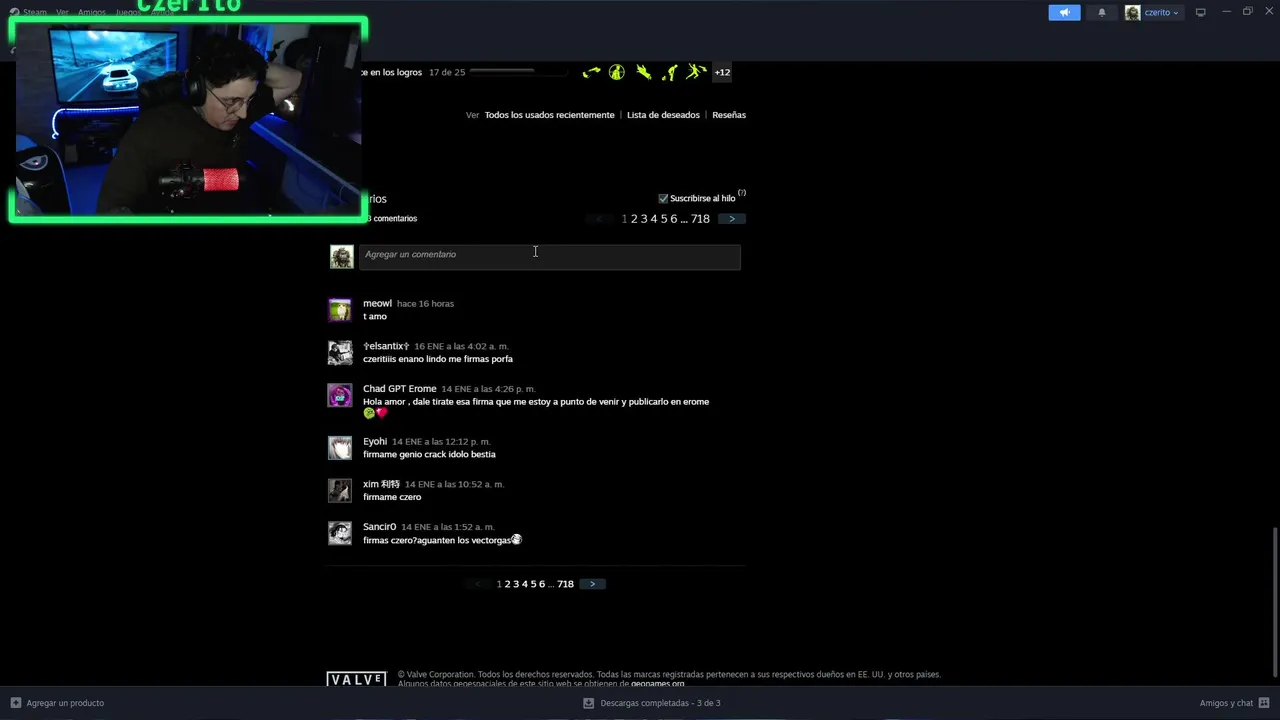Open the Lista de deseados link

tap(663, 115)
